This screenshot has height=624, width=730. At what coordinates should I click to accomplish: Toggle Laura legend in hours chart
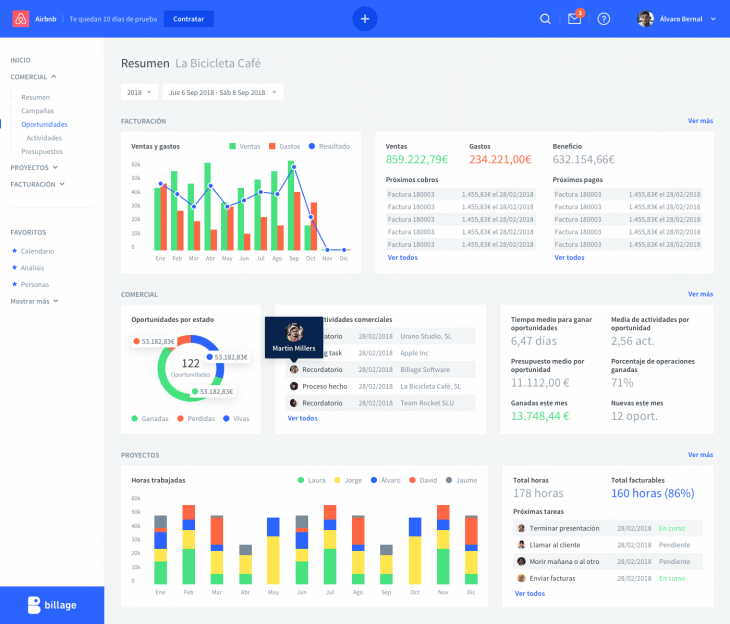311,480
